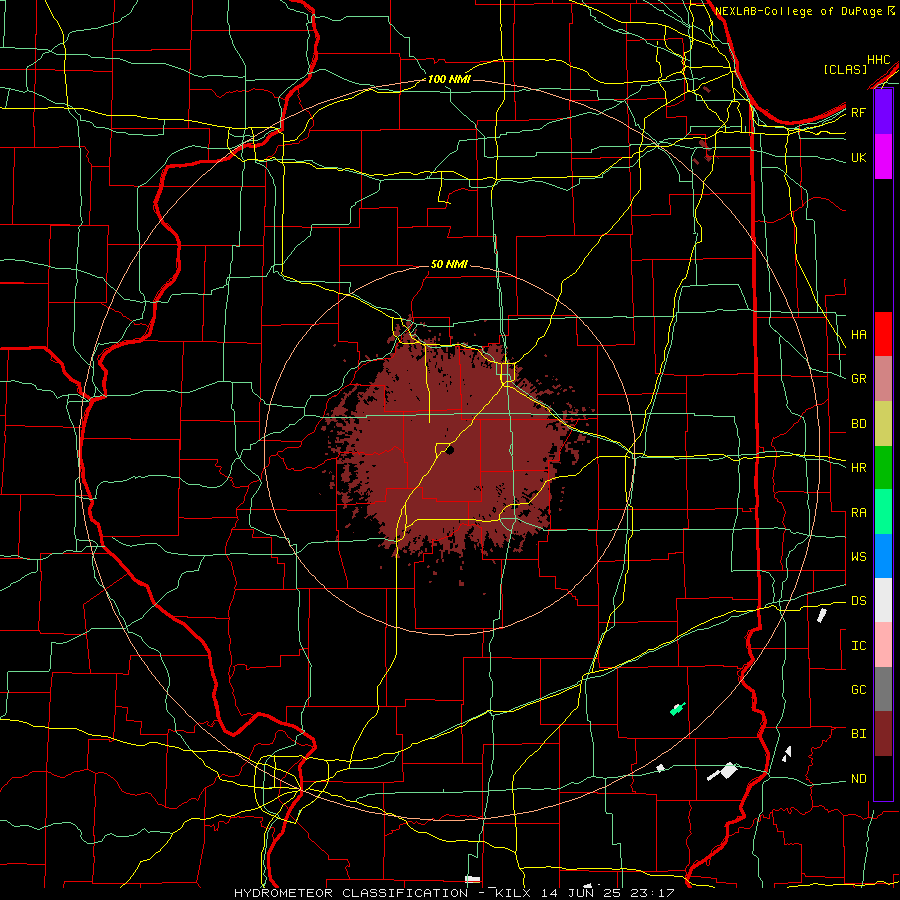The height and width of the screenshot is (900, 900).
Task: Click the IC legend label
Action: point(858,646)
